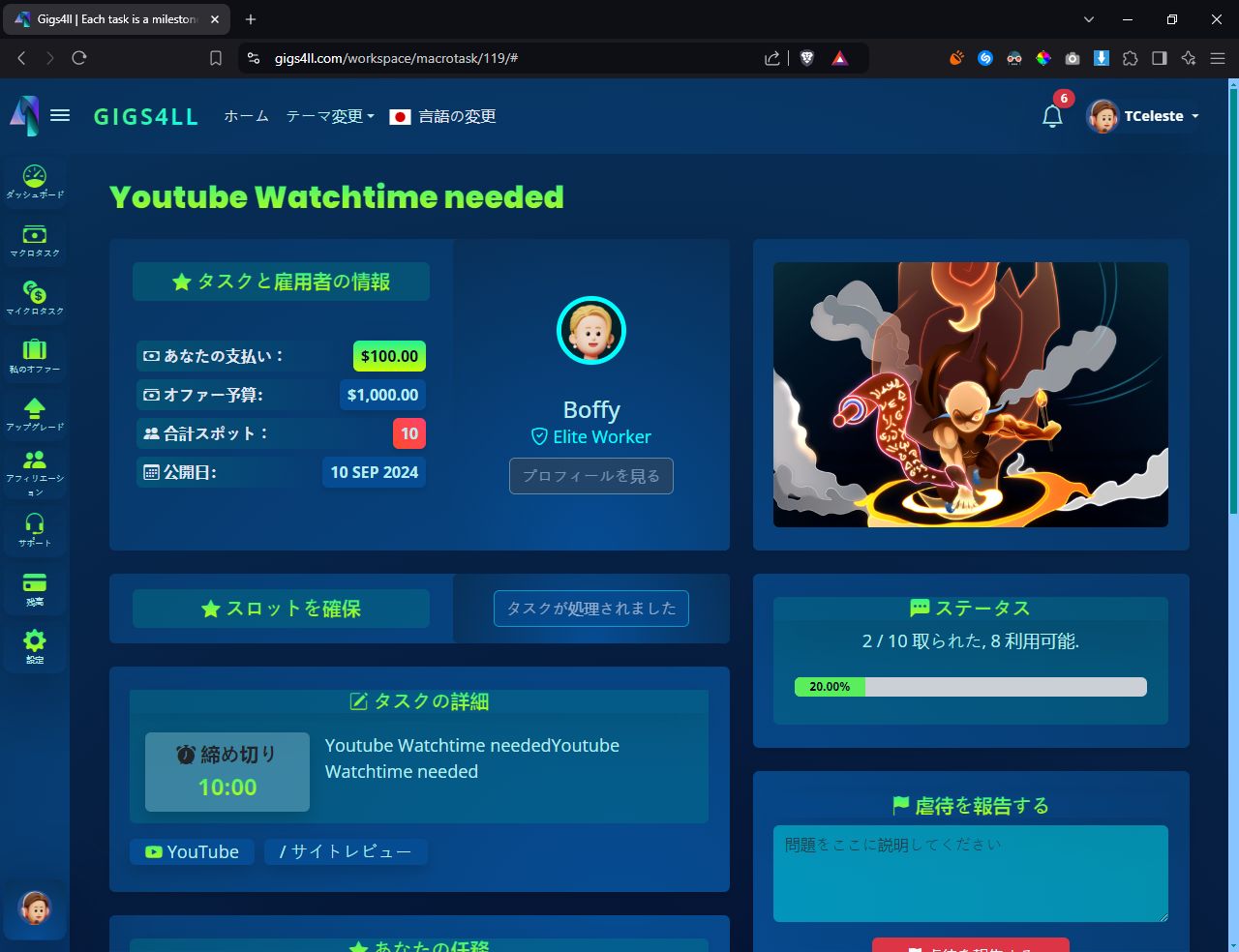Click the プロフィールを見る profile button

(x=591, y=476)
